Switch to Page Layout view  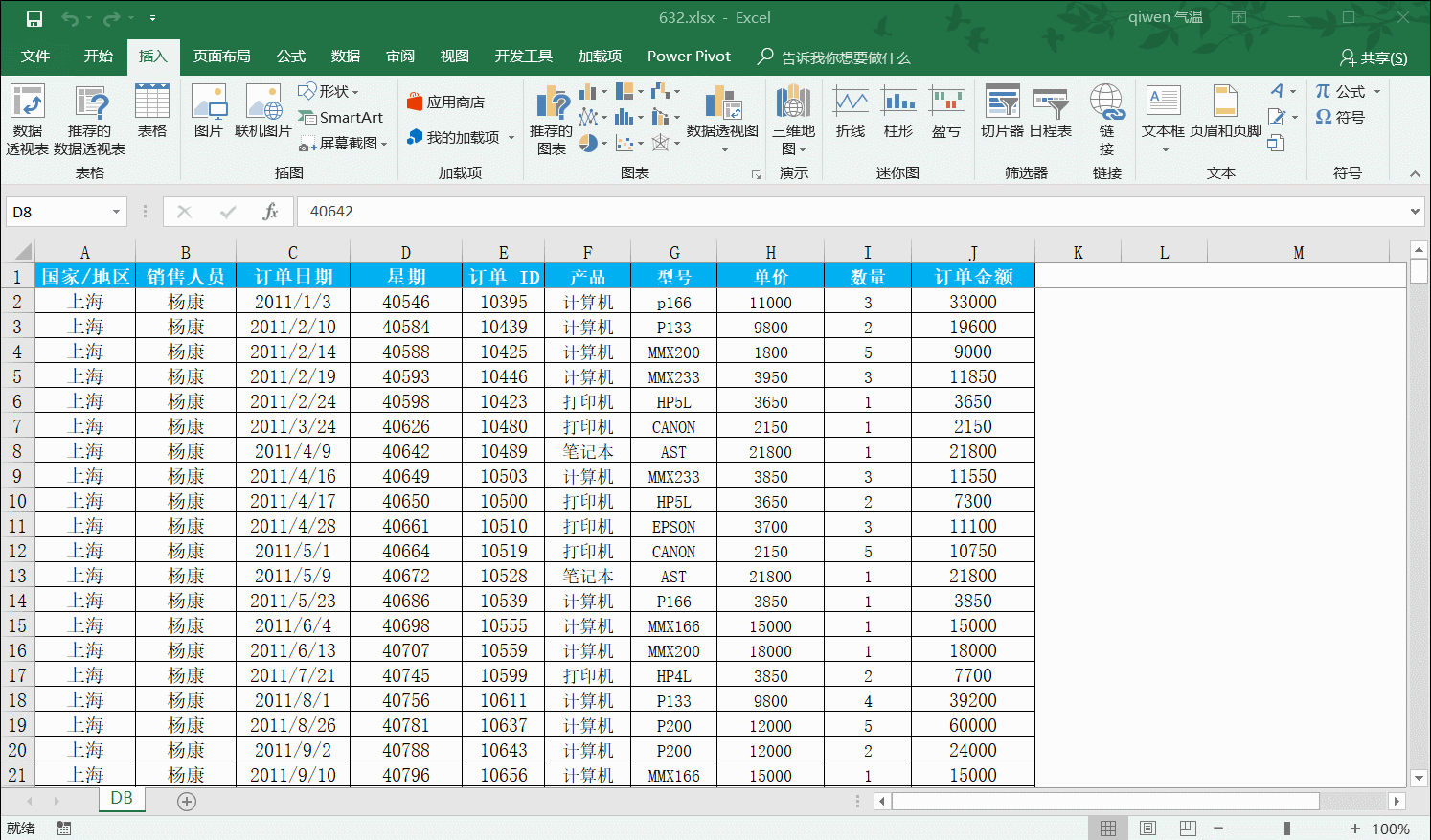1148,829
